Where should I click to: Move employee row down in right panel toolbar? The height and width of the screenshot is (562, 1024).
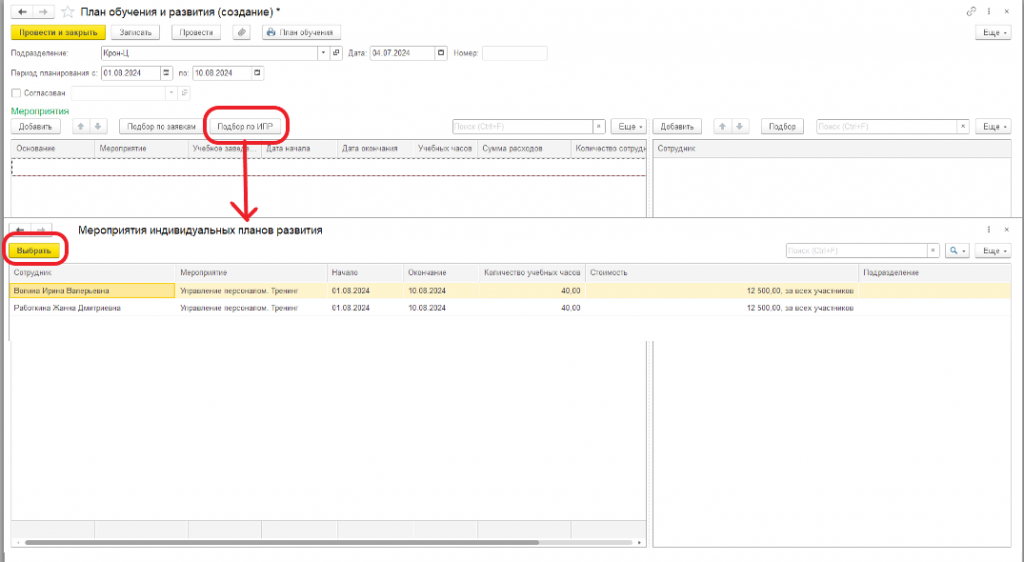point(739,127)
